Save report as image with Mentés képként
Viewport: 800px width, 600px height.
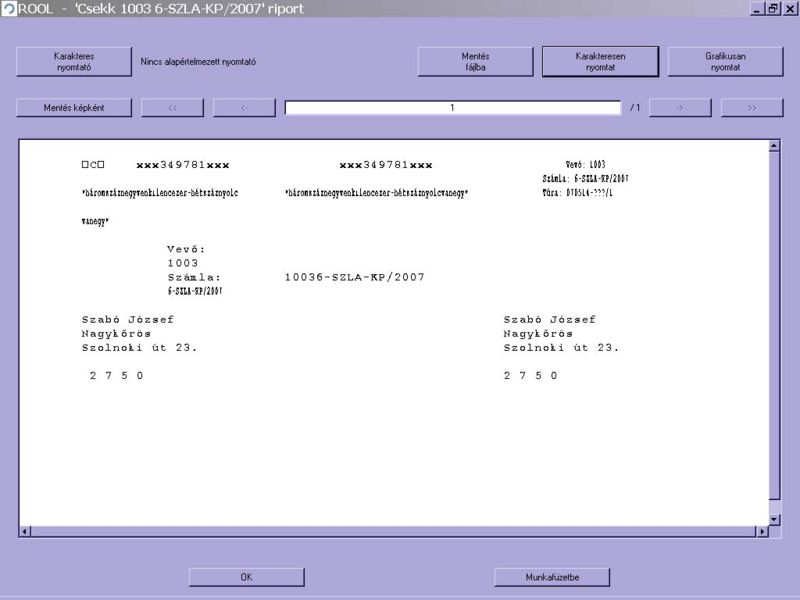pyautogui.click(x=73, y=108)
